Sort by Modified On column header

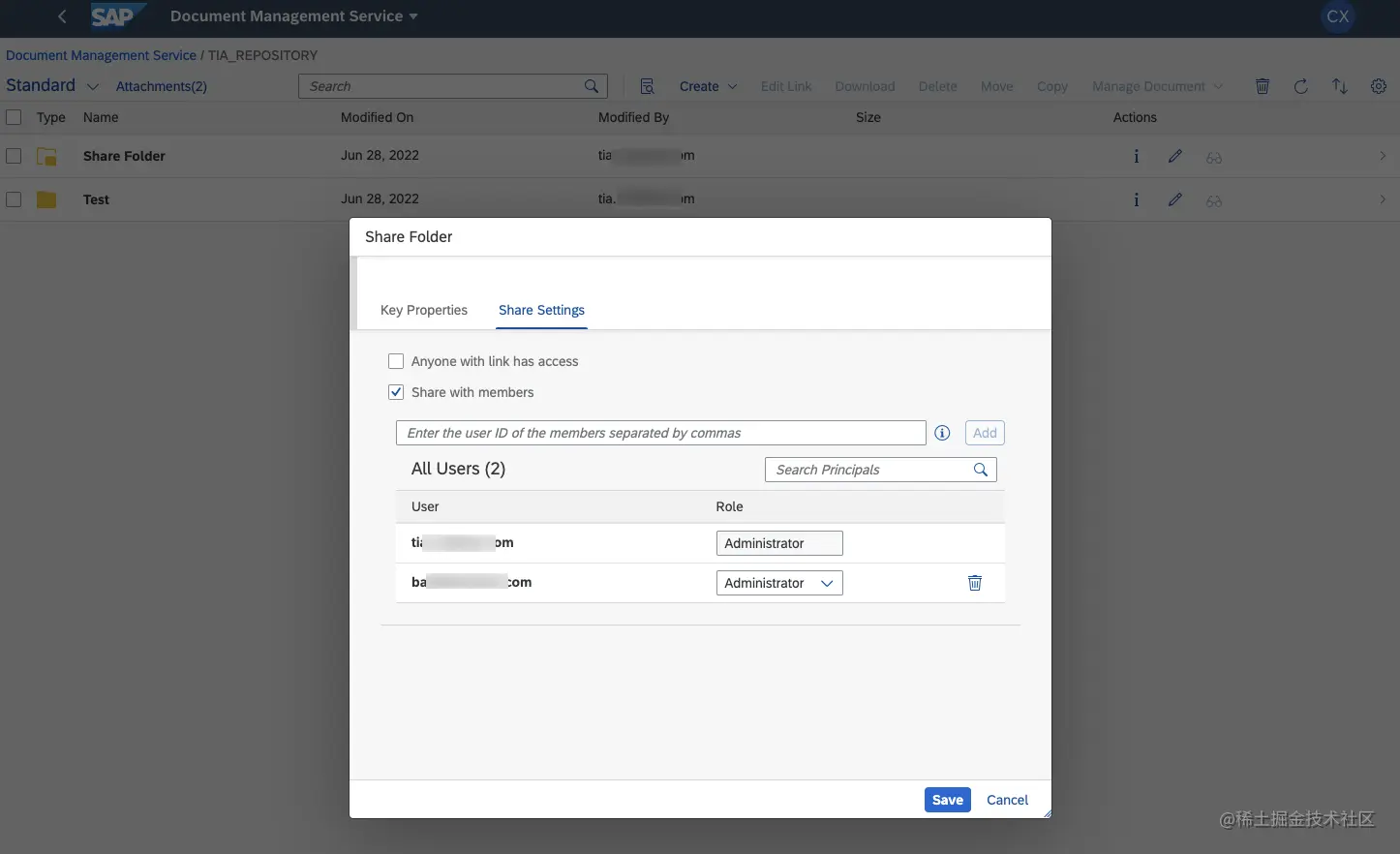point(377,117)
